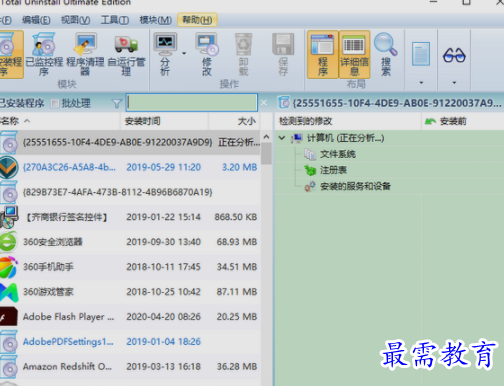Open the 视图(V) menu
The height and width of the screenshot is (386, 504).
click(x=75, y=20)
